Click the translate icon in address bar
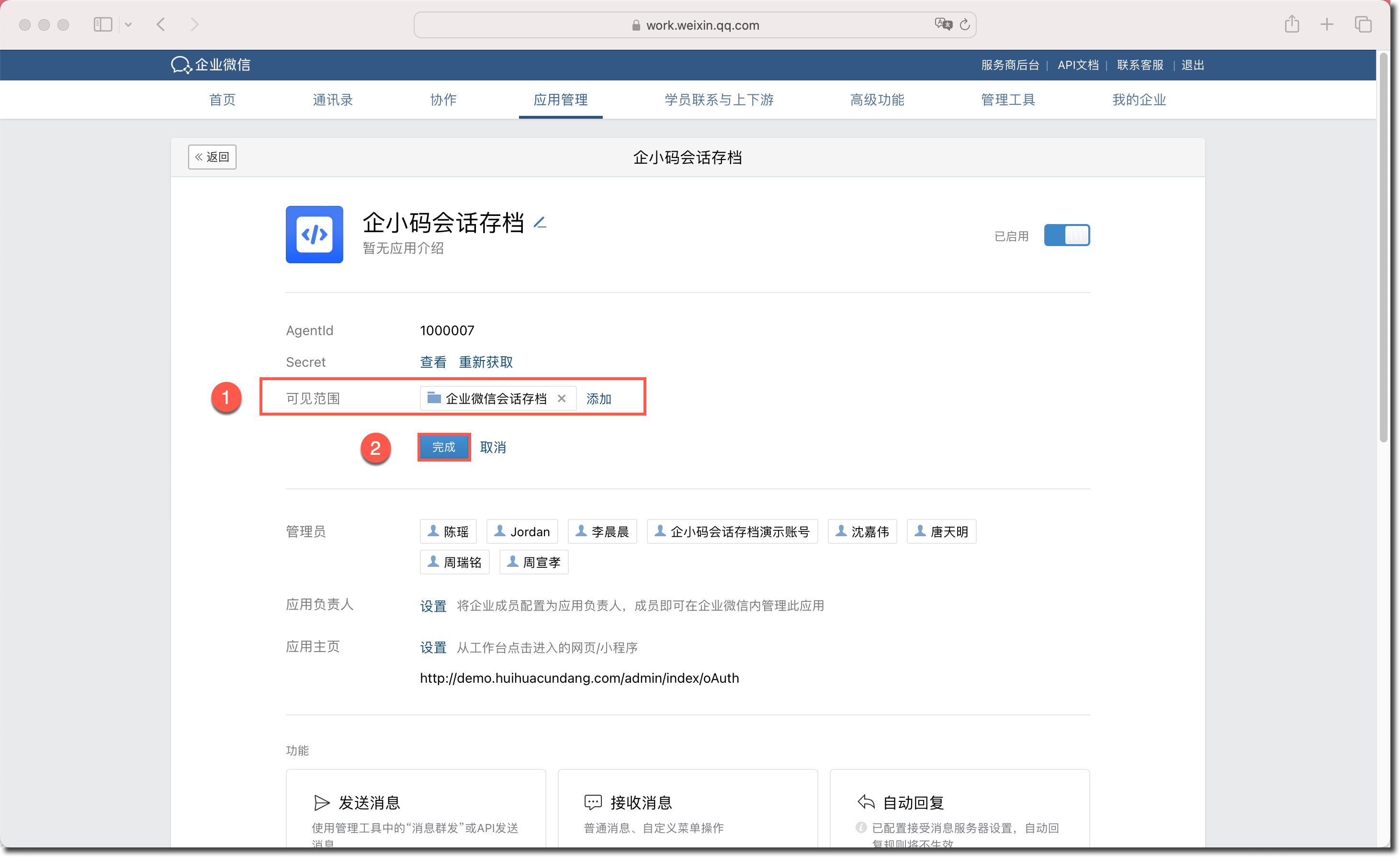Image resolution: width=1400 pixels, height=857 pixels. (943, 24)
